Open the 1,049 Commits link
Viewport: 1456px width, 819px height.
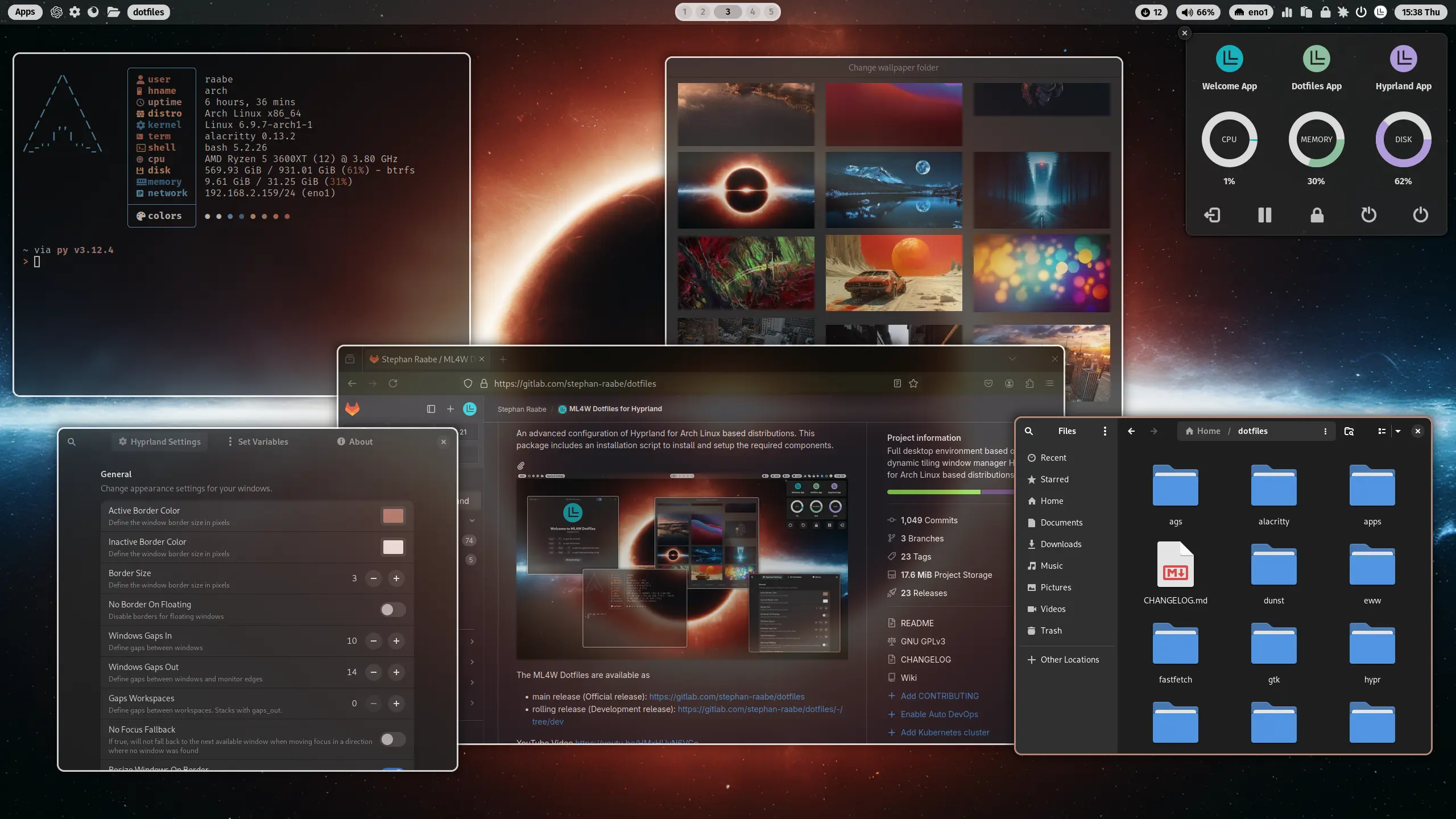[x=929, y=520]
